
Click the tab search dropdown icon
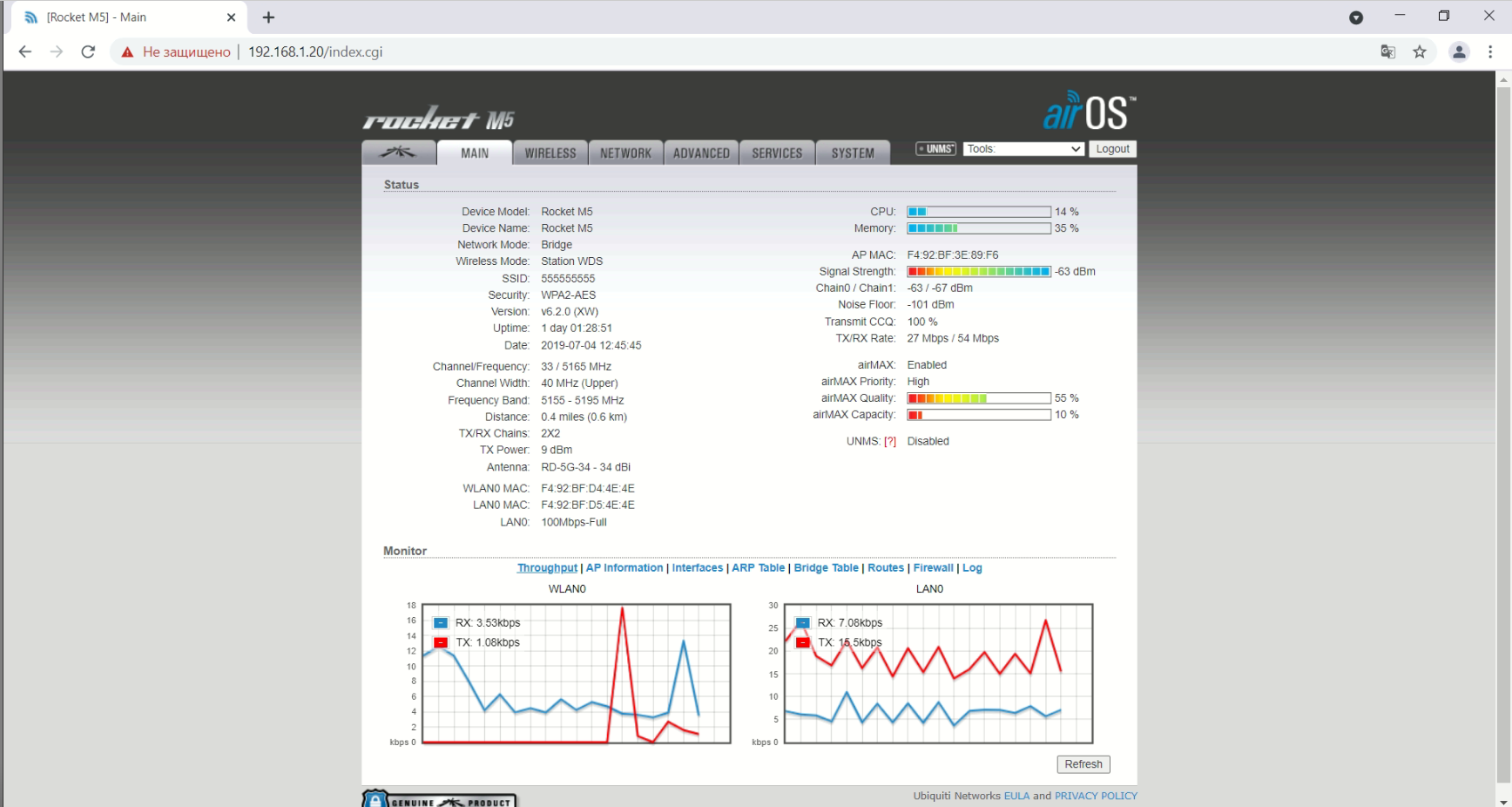1356,17
